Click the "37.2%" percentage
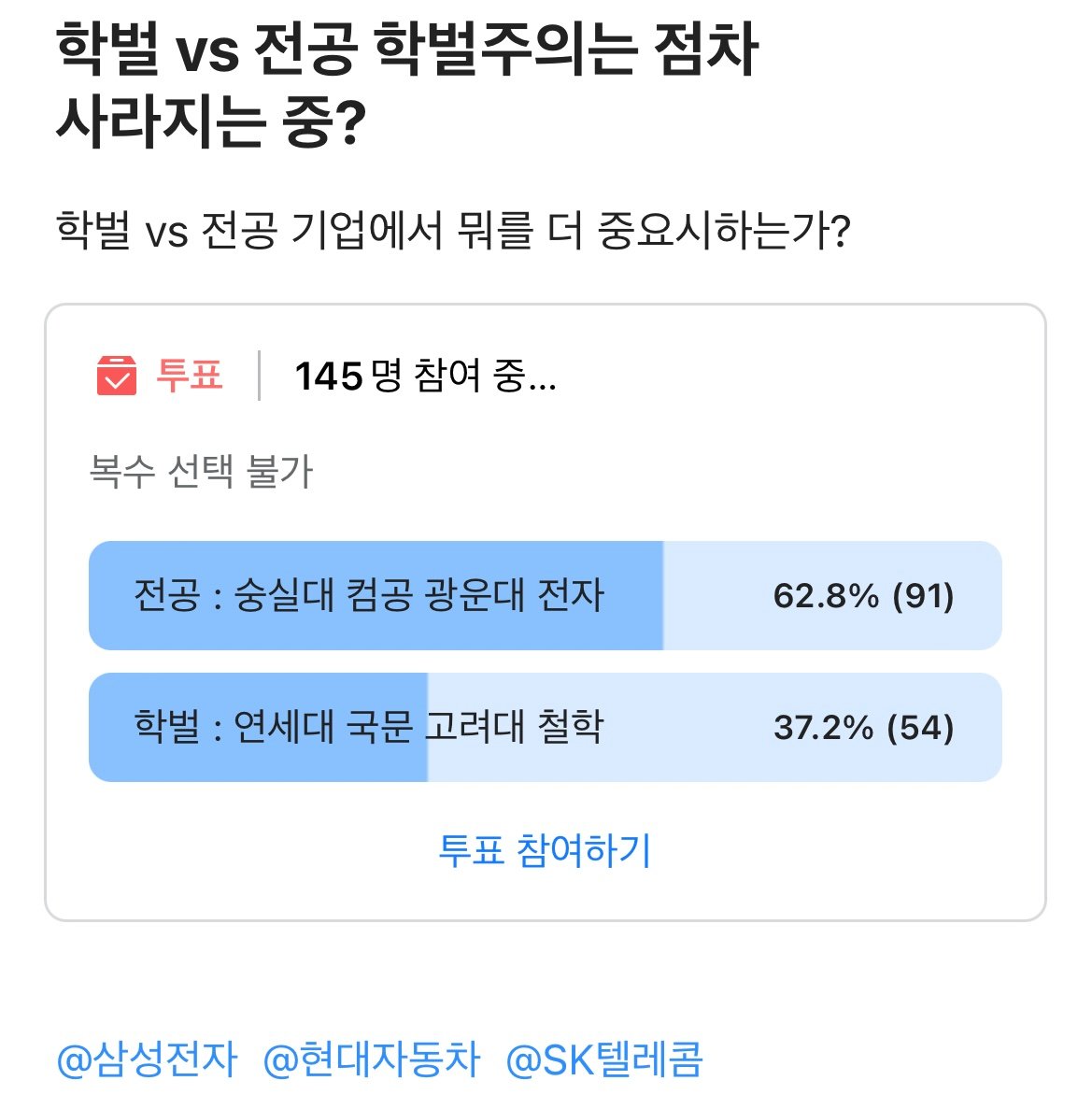The height and width of the screenshot is (1109, 1092). (x=823, y=727)
